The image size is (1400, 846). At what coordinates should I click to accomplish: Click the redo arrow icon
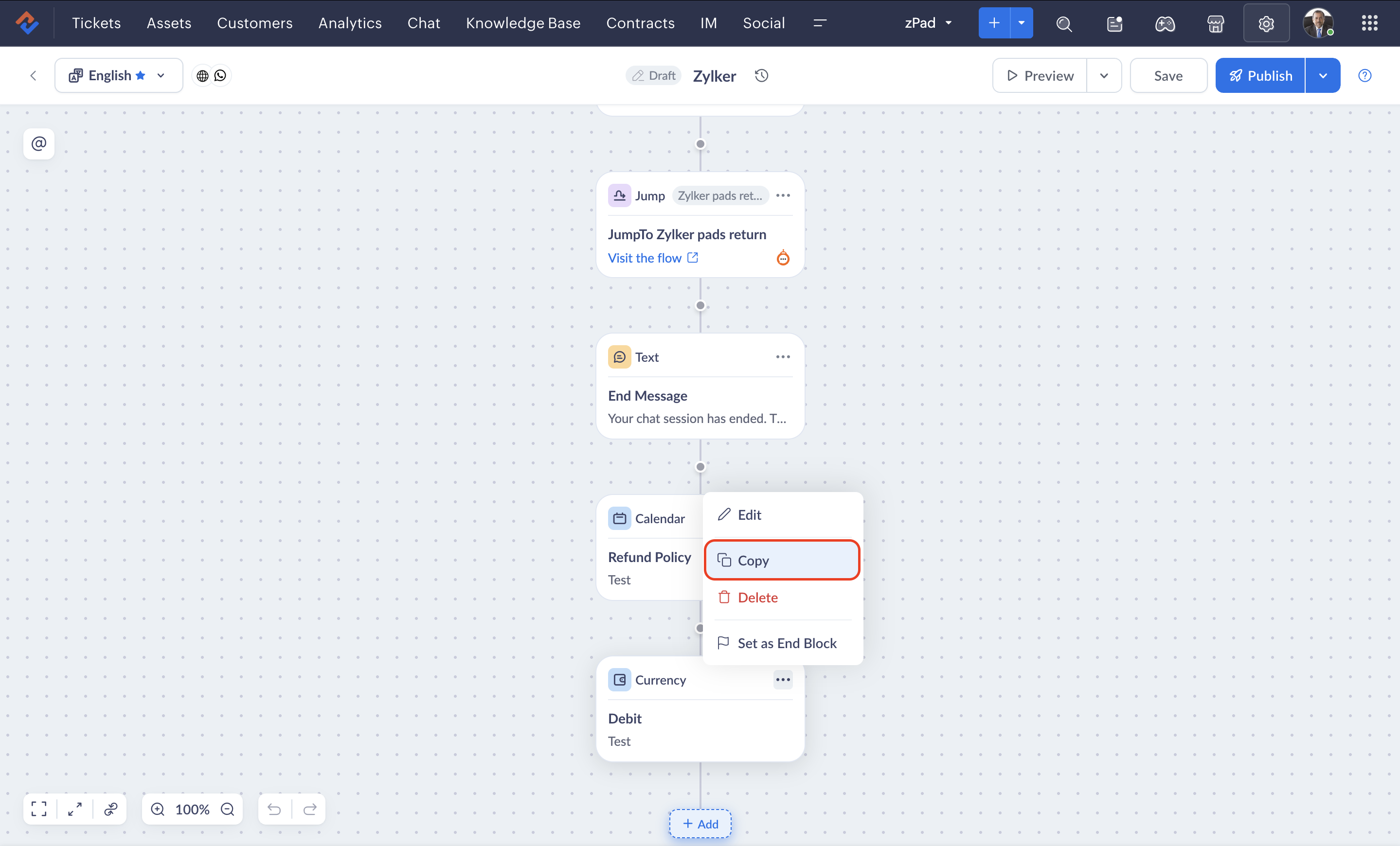click(x=310, y=809)
